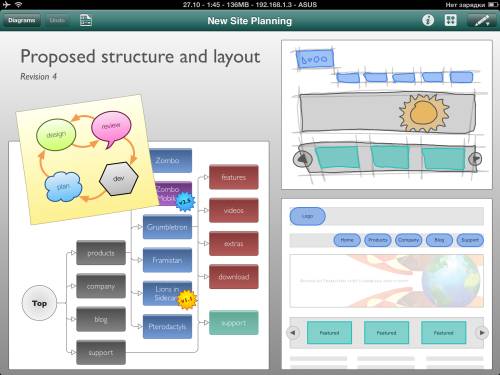Tap the airplane mode status icon

[x=6, y=4]
